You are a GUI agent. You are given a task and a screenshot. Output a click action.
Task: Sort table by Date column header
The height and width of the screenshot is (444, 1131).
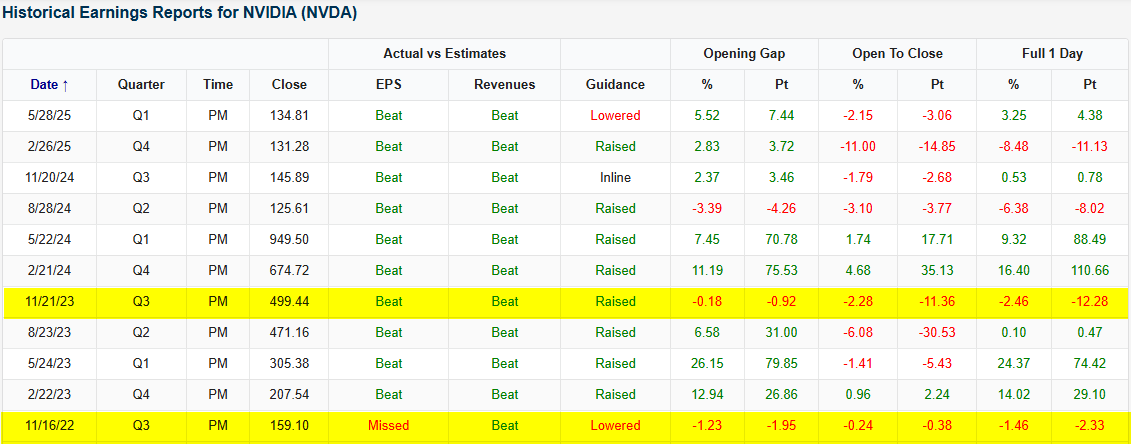click(x=49, y=85)
